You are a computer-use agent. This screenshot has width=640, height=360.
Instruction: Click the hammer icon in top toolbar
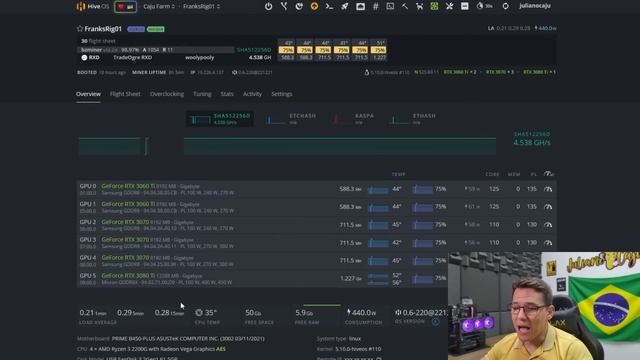(x=404, y=6)
